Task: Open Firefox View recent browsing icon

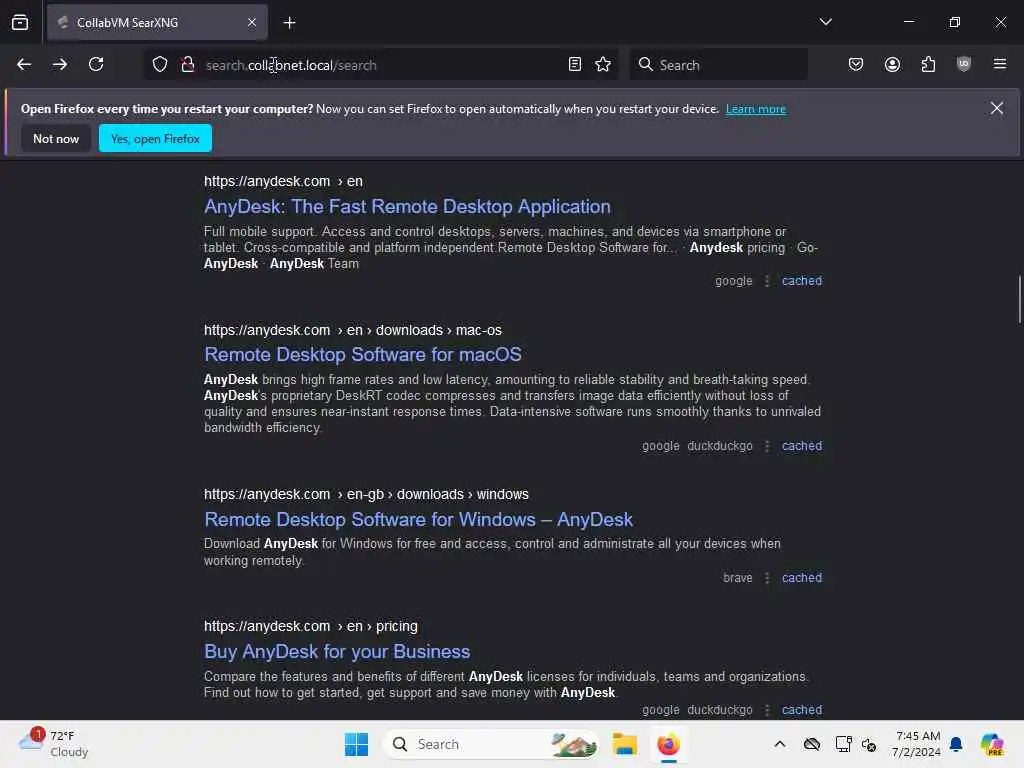Action: 20,22
